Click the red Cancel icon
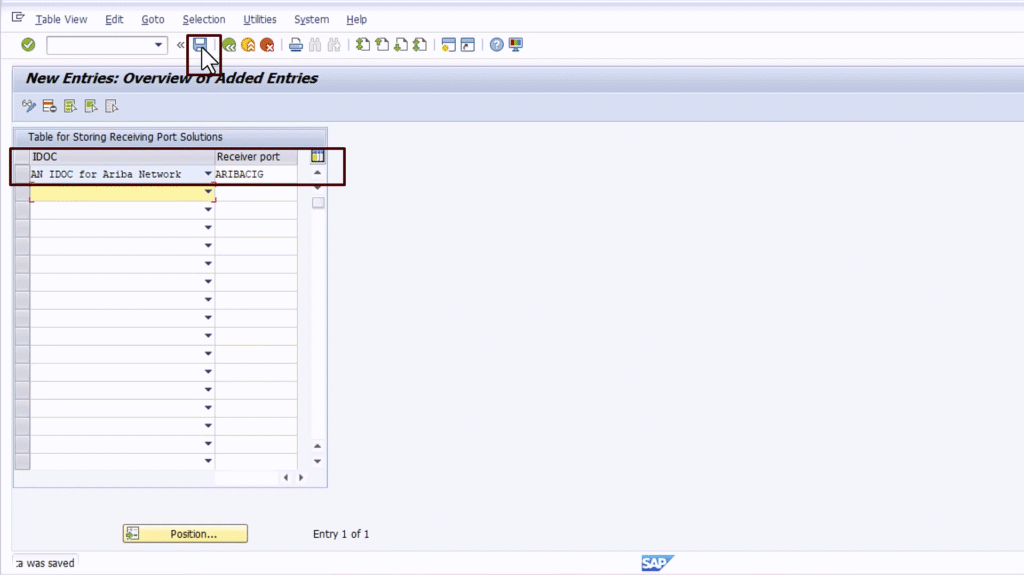 click(267, 44)
